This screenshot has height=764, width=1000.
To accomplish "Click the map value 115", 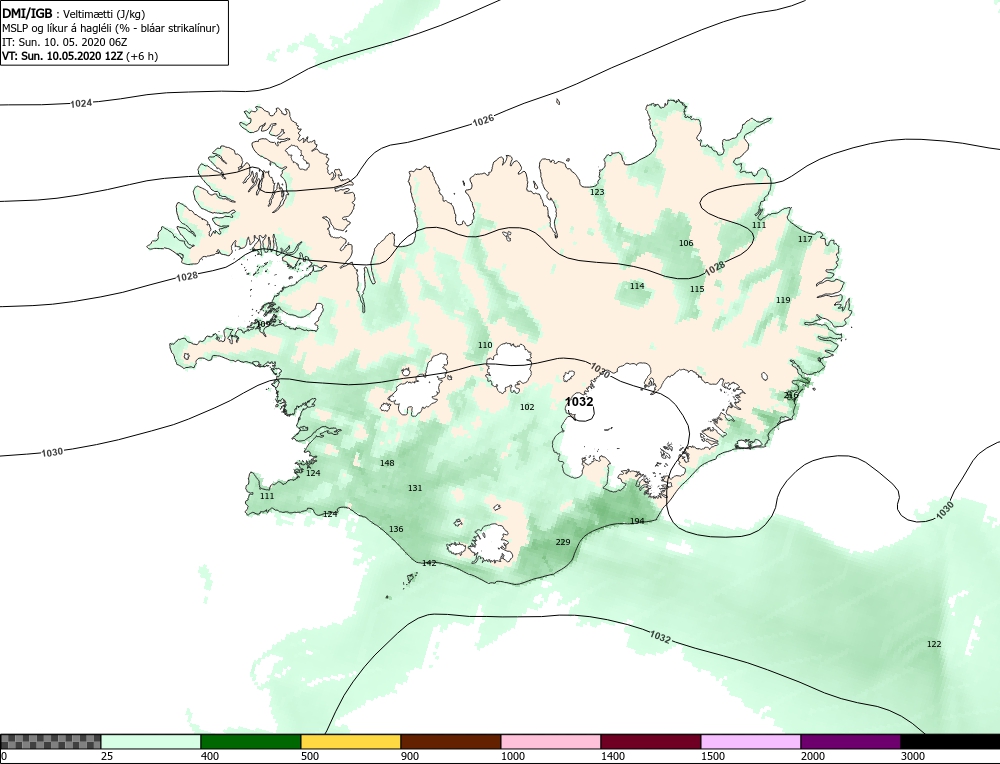I will tap(697, 289).
